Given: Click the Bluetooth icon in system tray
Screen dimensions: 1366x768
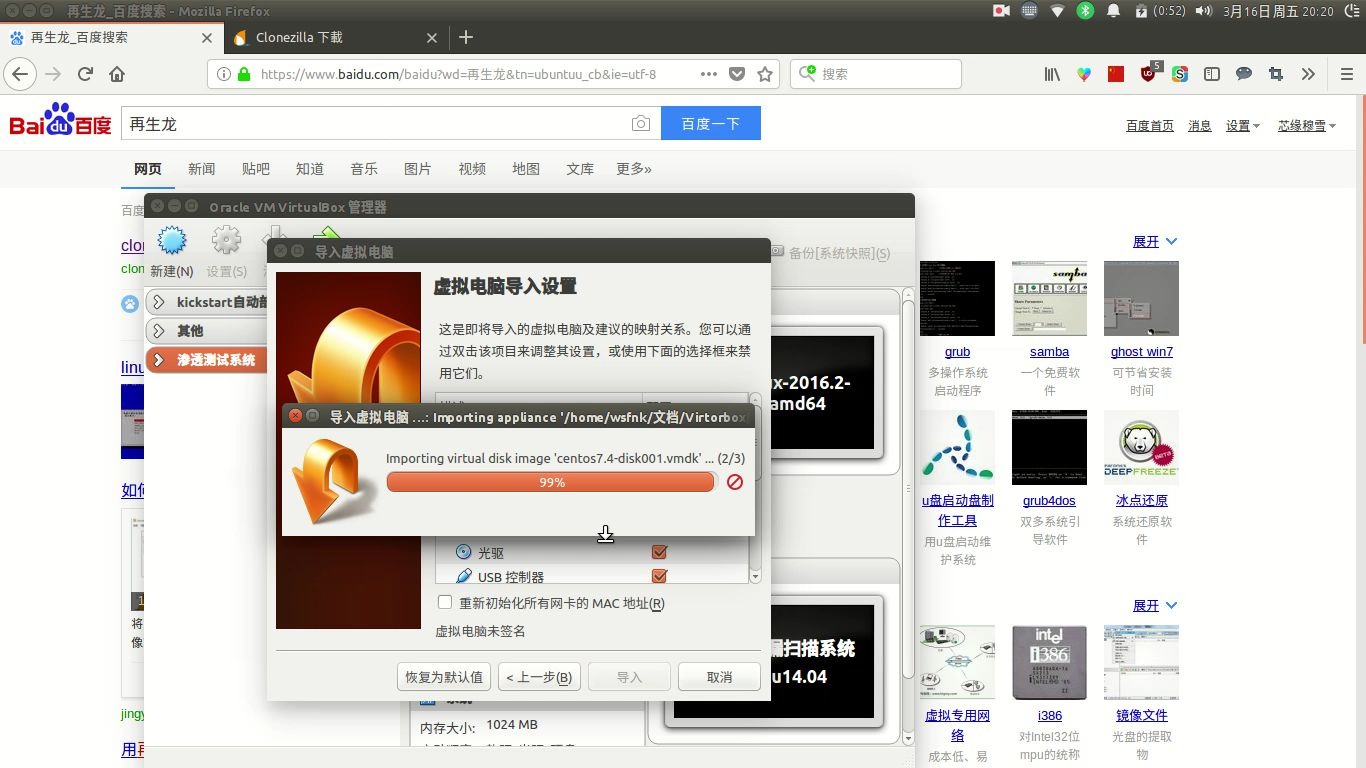Looking at the screenshot, I should pyautogui.click(x=1085, y=11).
